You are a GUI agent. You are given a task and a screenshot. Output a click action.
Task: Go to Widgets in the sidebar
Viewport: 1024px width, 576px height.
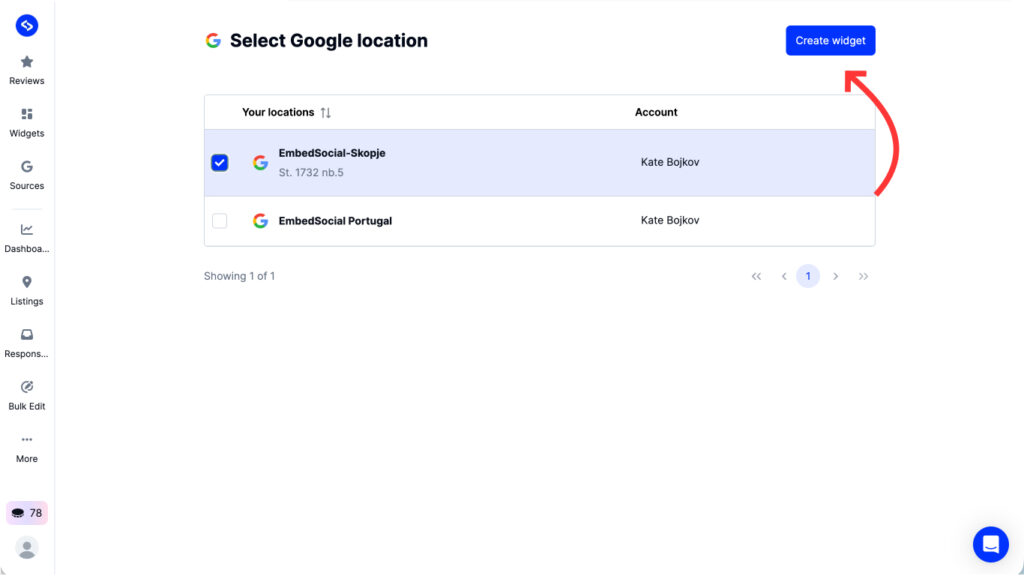point(27,123)
